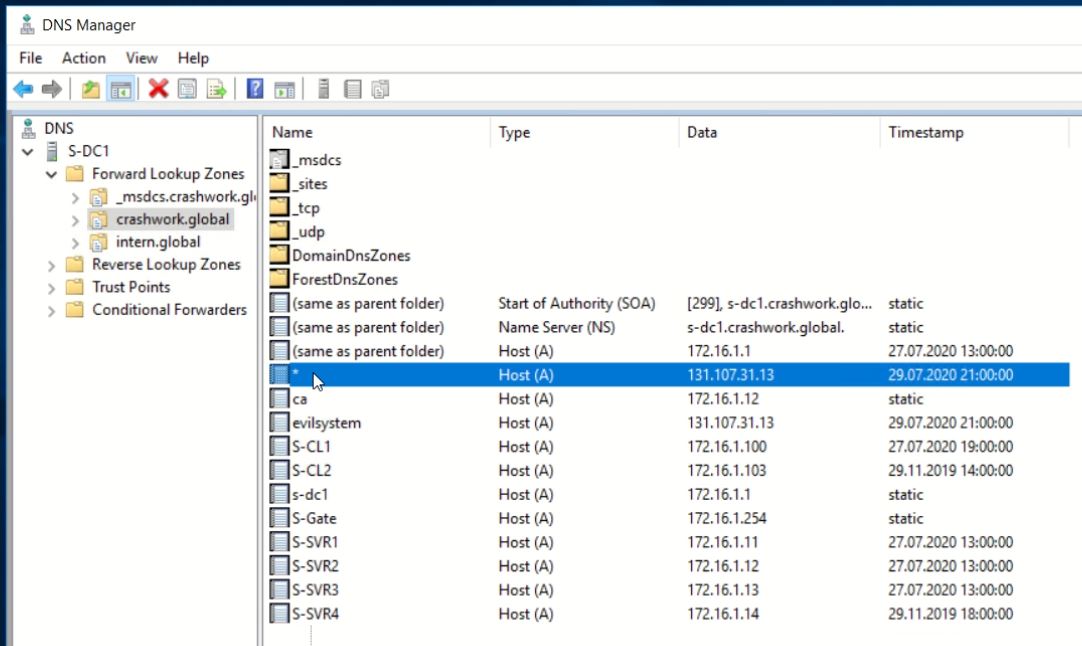Collapse the S-DC1 server node
Screen dimensions: 1082x646
pos(28,151)
